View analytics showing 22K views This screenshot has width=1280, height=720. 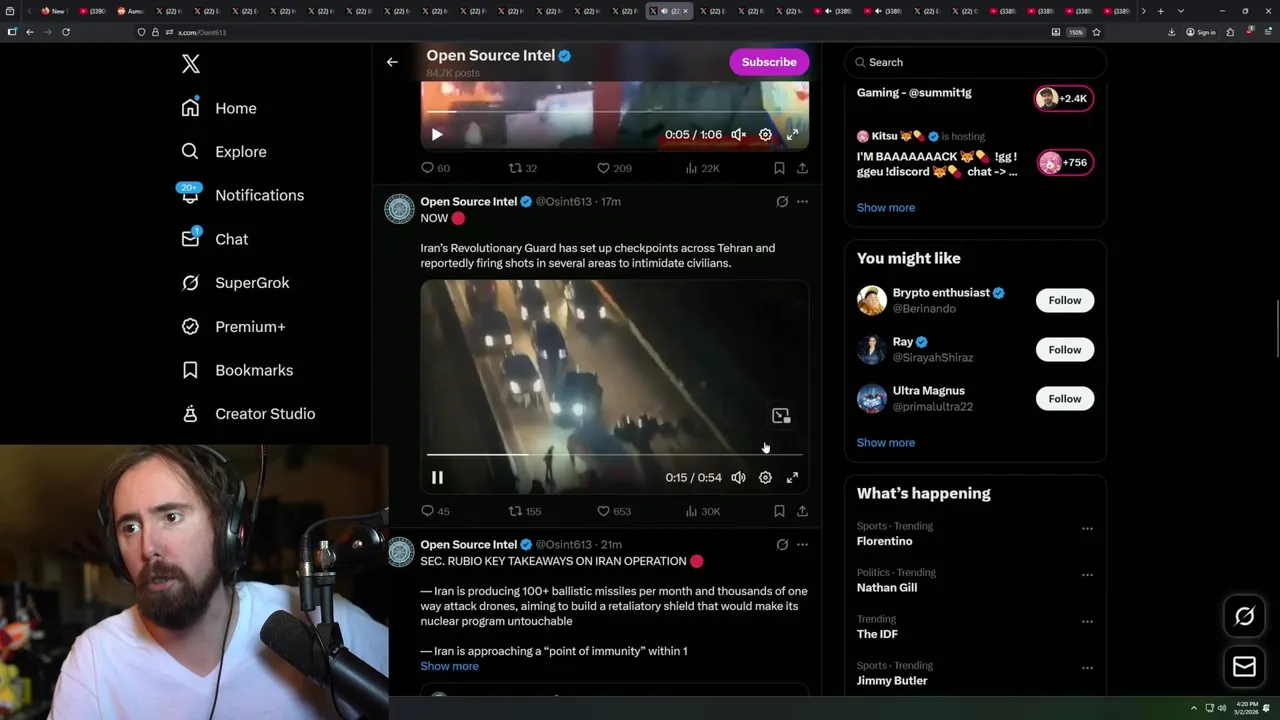(x=702, y=168)
